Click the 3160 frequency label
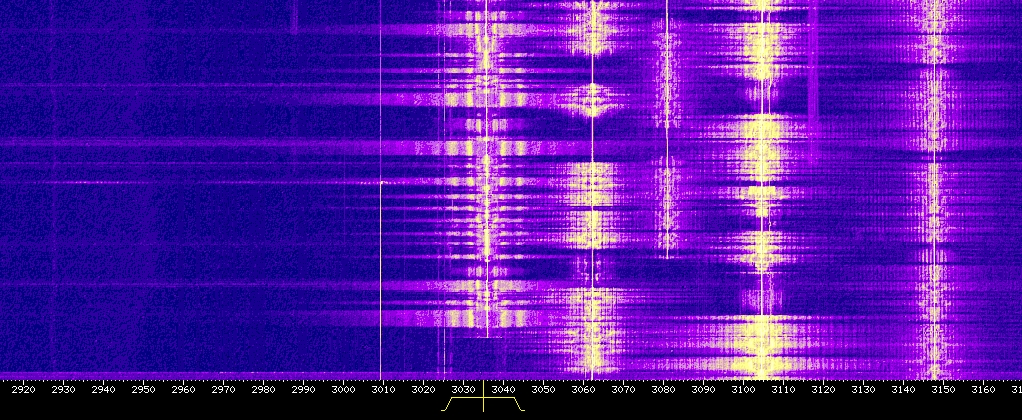The height and width of the screenshot is (420, 1022). [983, 390]
